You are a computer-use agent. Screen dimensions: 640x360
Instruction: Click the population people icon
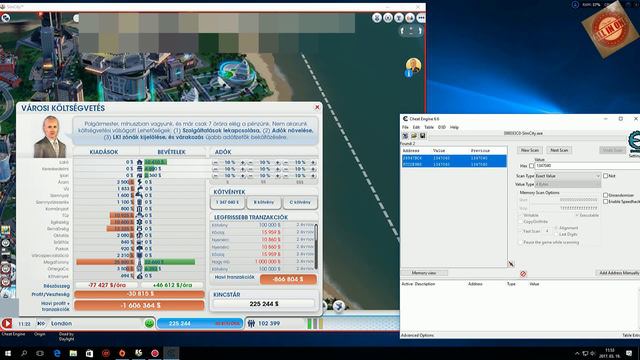251,323
